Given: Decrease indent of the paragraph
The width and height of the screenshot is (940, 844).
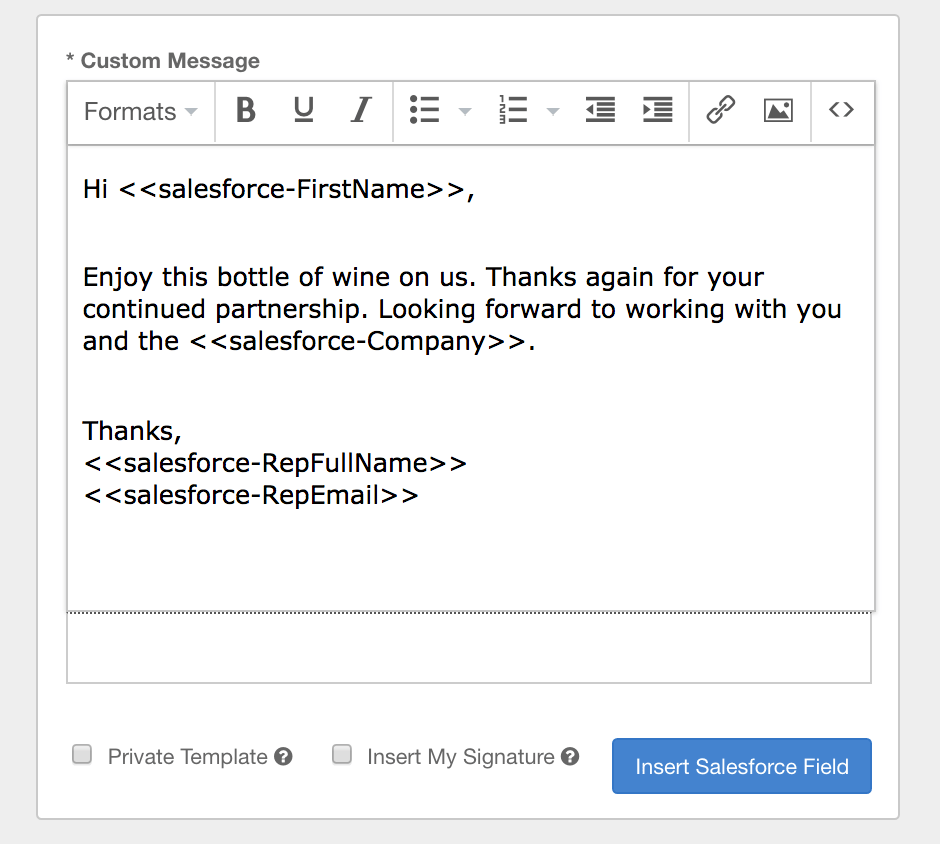Looking at the screenshot, I should [x=600, y=110].
